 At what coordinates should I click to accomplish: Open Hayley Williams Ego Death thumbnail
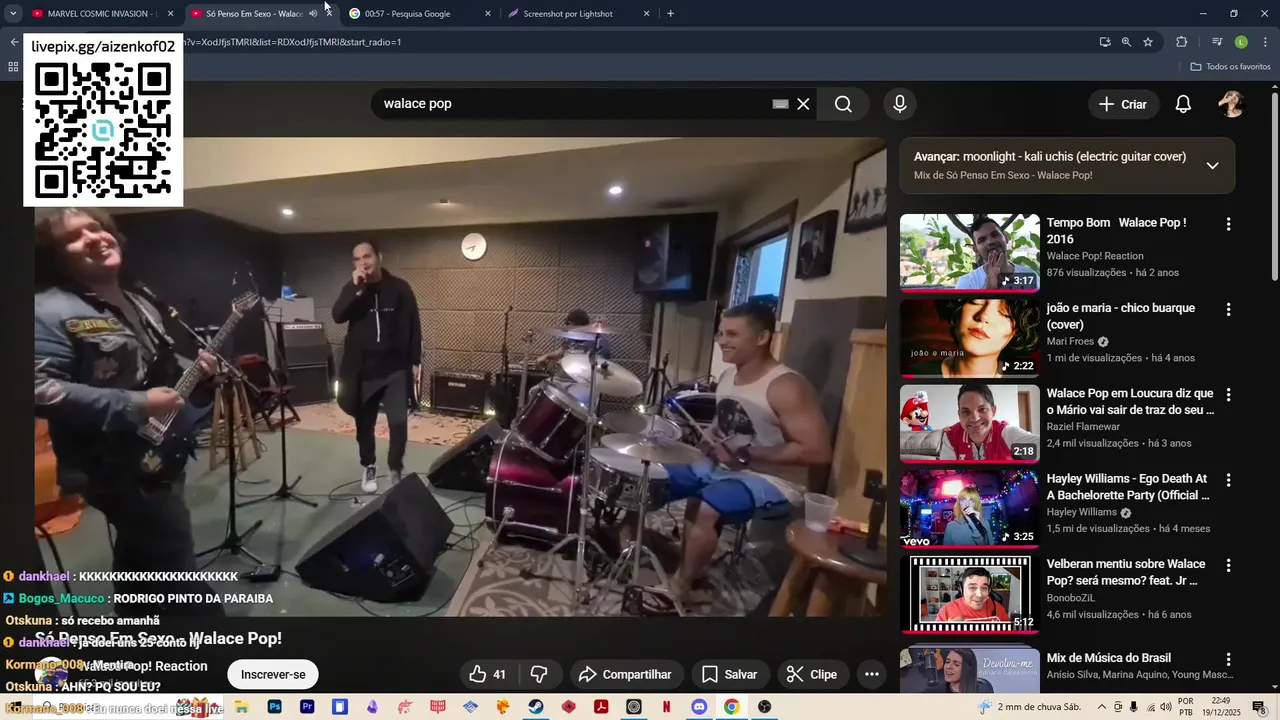970,509
